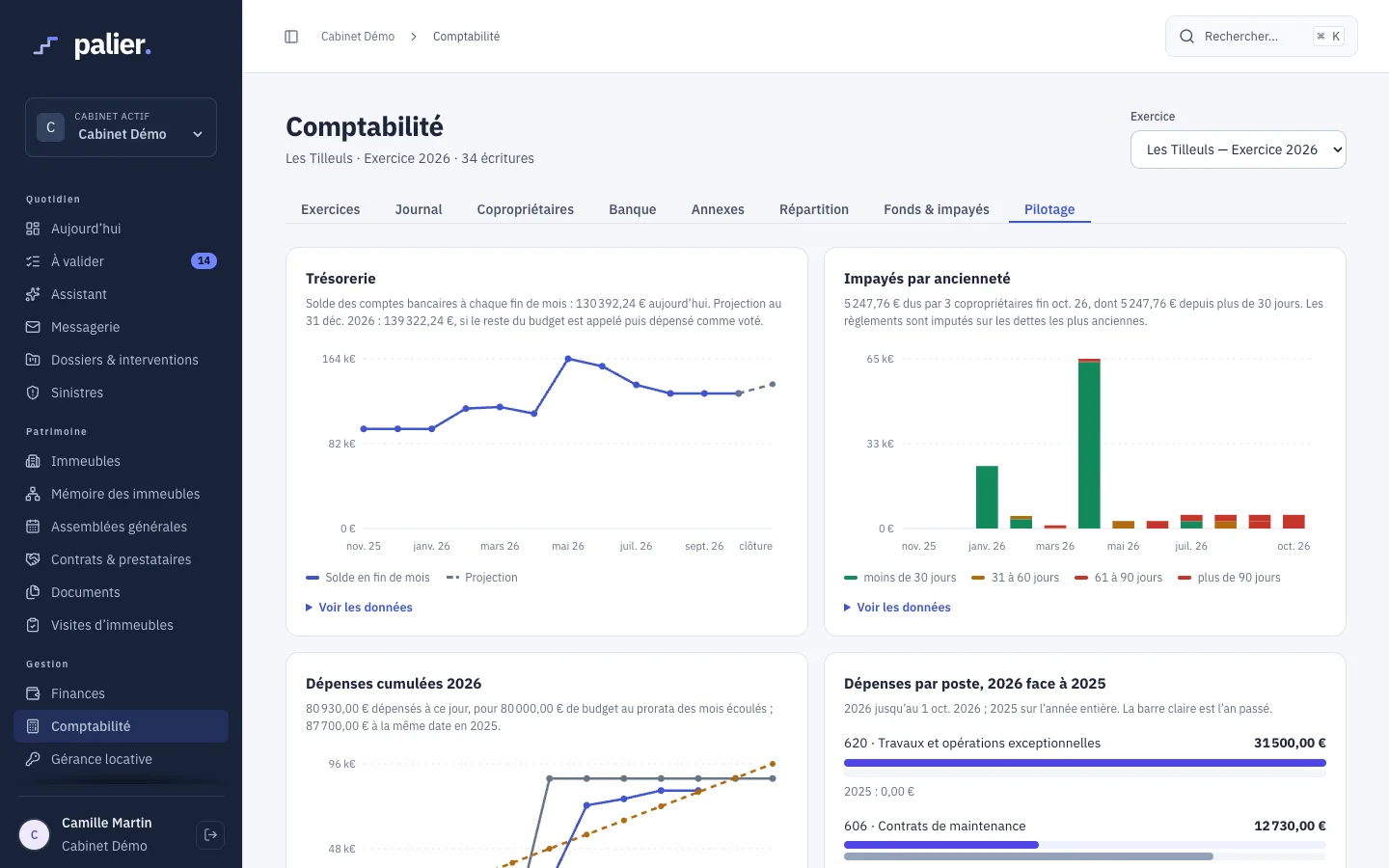Open the Exercices tab

point(331,209)
